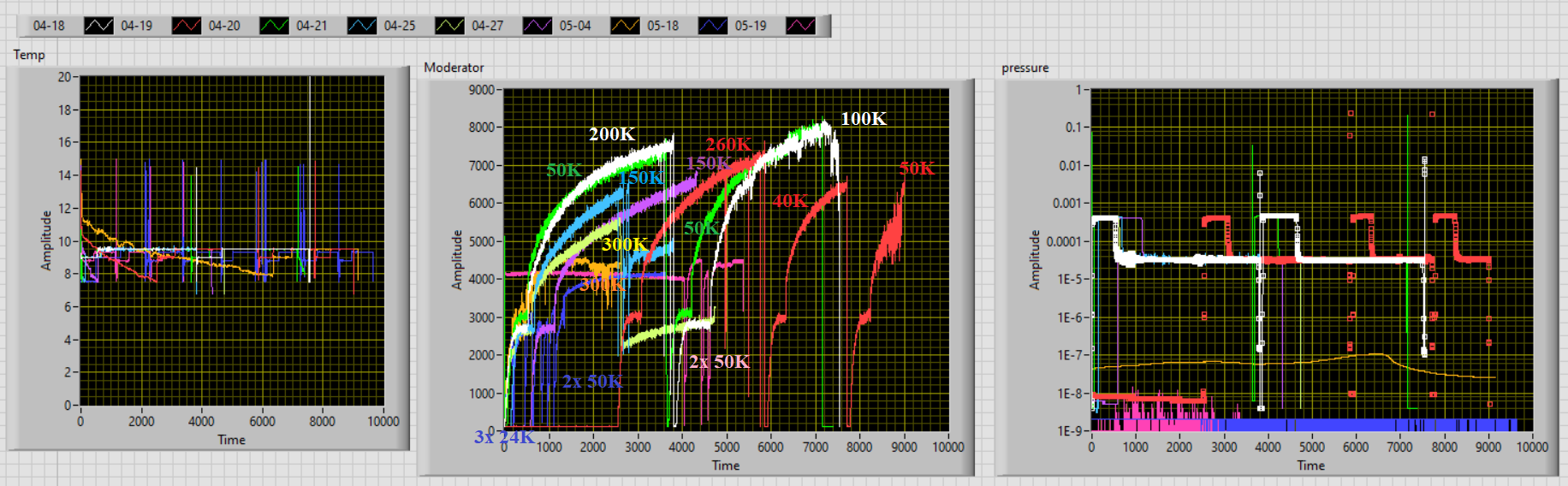Click the yellow-green 04-25 plot icon
Viewport: 1568px width, 486px height.
coord(449,26)
